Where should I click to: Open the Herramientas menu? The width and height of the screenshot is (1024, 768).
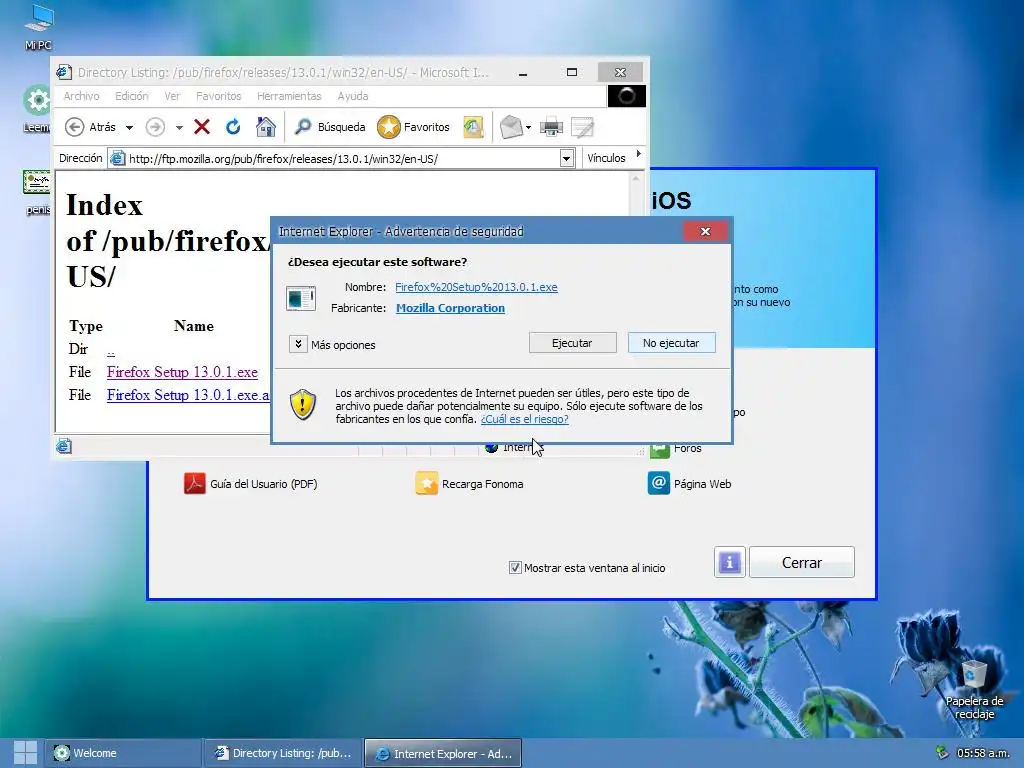coord(289,96)
